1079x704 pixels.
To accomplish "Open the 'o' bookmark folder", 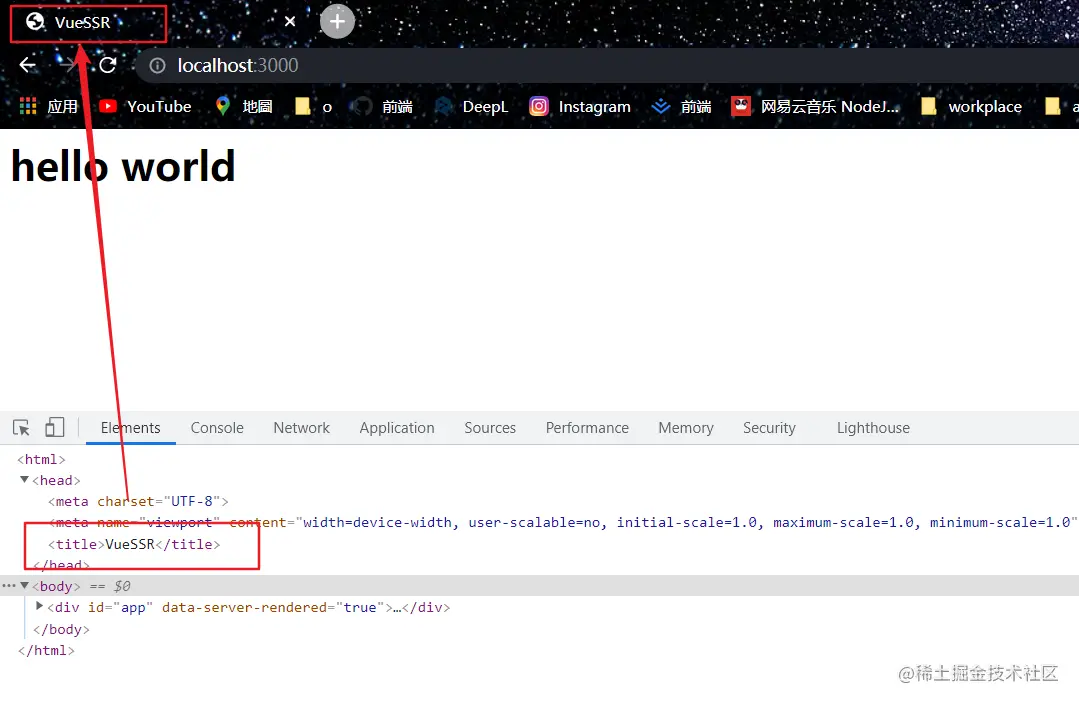I will pyautogui.click(x=313, y=106).
